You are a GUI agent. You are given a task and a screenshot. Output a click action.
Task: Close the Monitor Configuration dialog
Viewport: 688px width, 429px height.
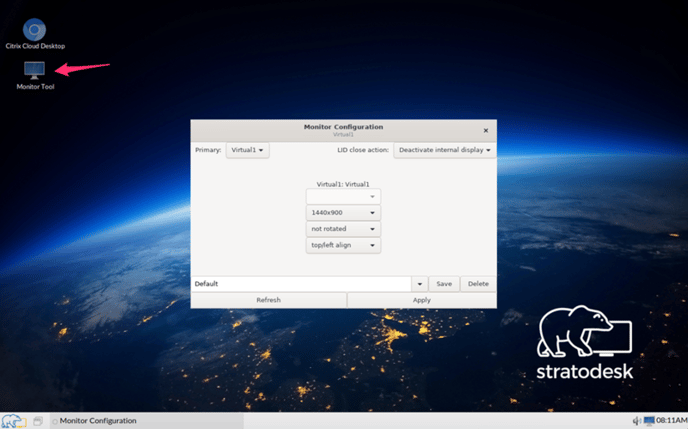click(x=486, y=130)
